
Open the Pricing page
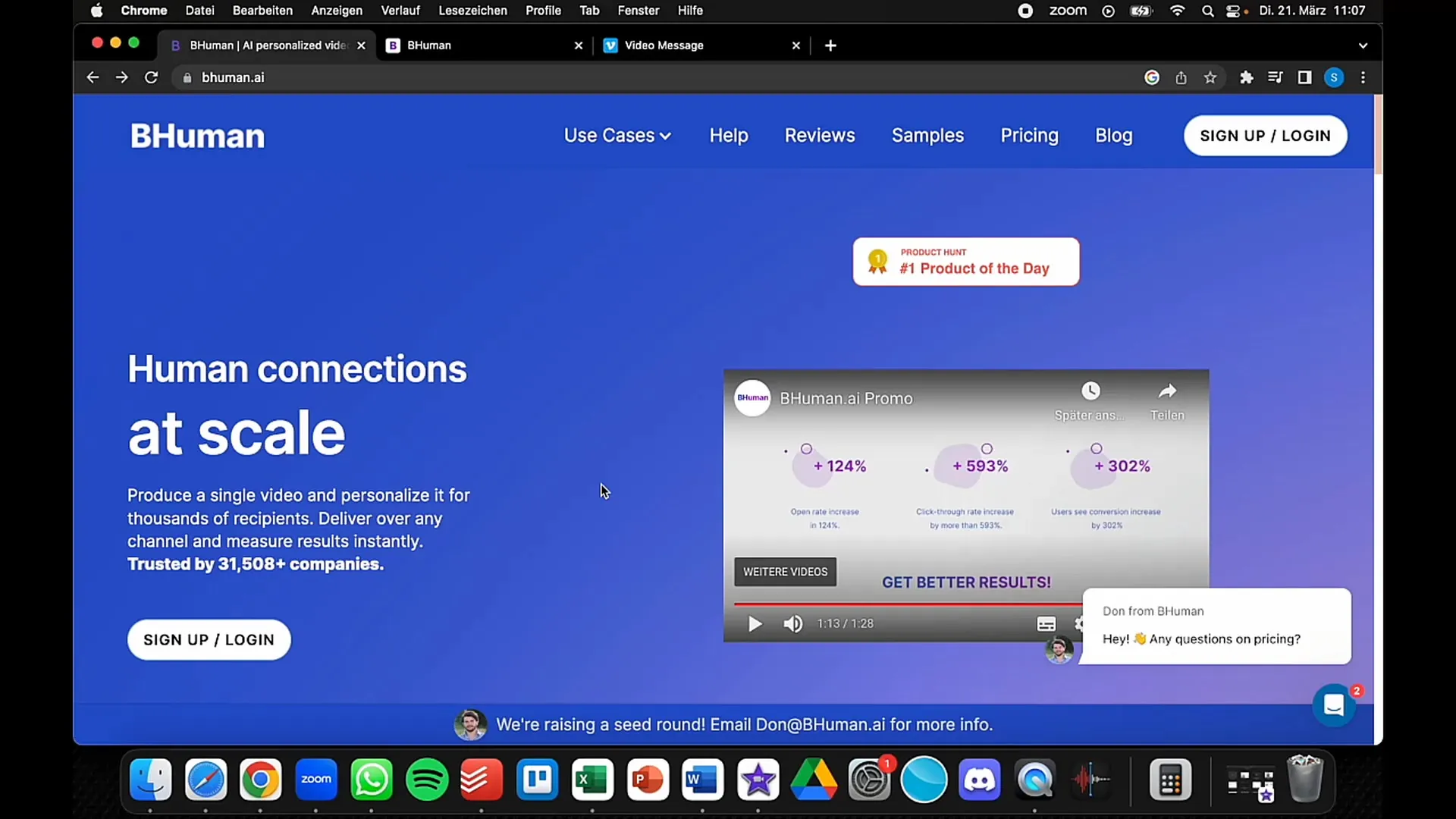[x=1029, y=136]
